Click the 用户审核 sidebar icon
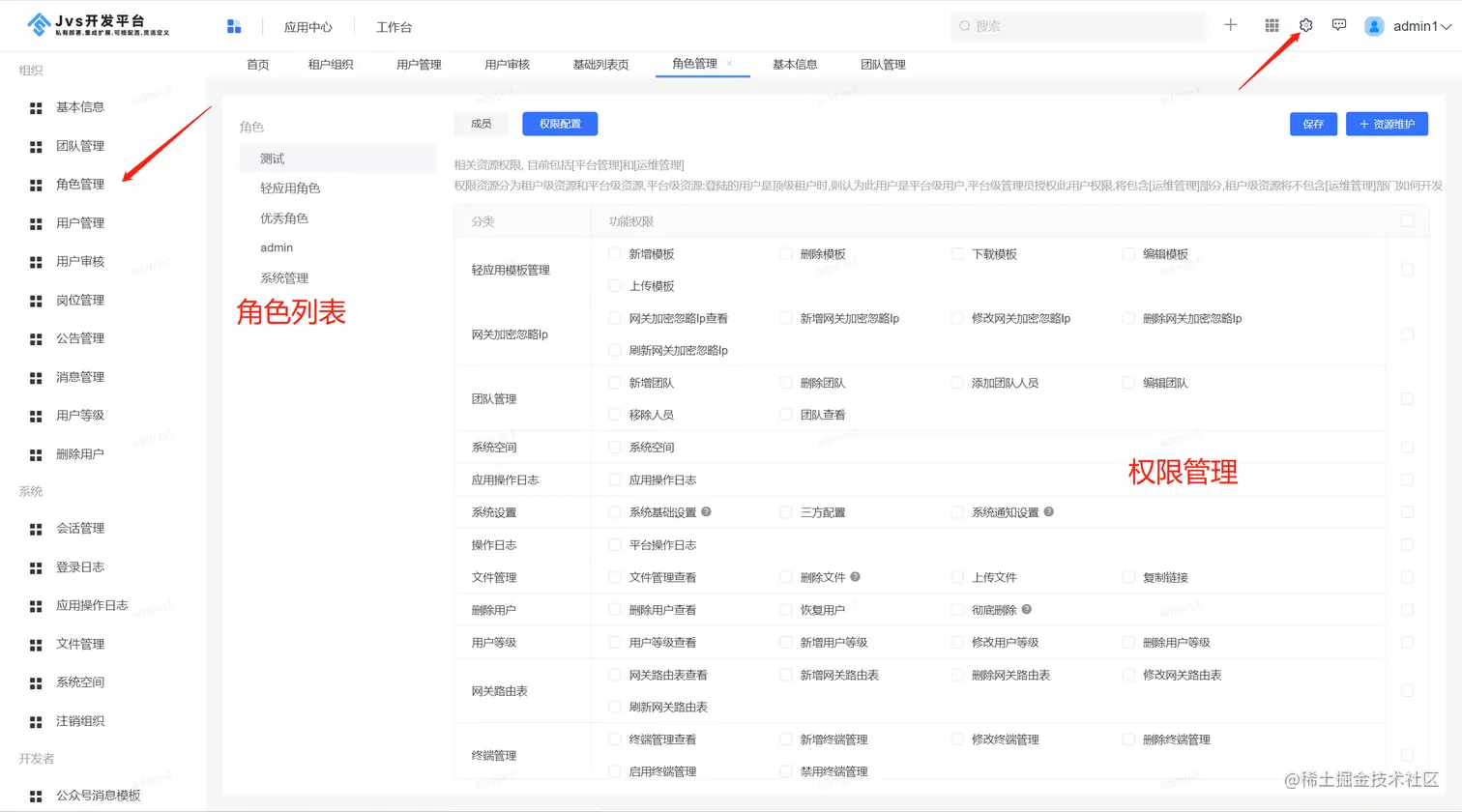Viewport: 1462px width, 812px height. coord(36,262)
